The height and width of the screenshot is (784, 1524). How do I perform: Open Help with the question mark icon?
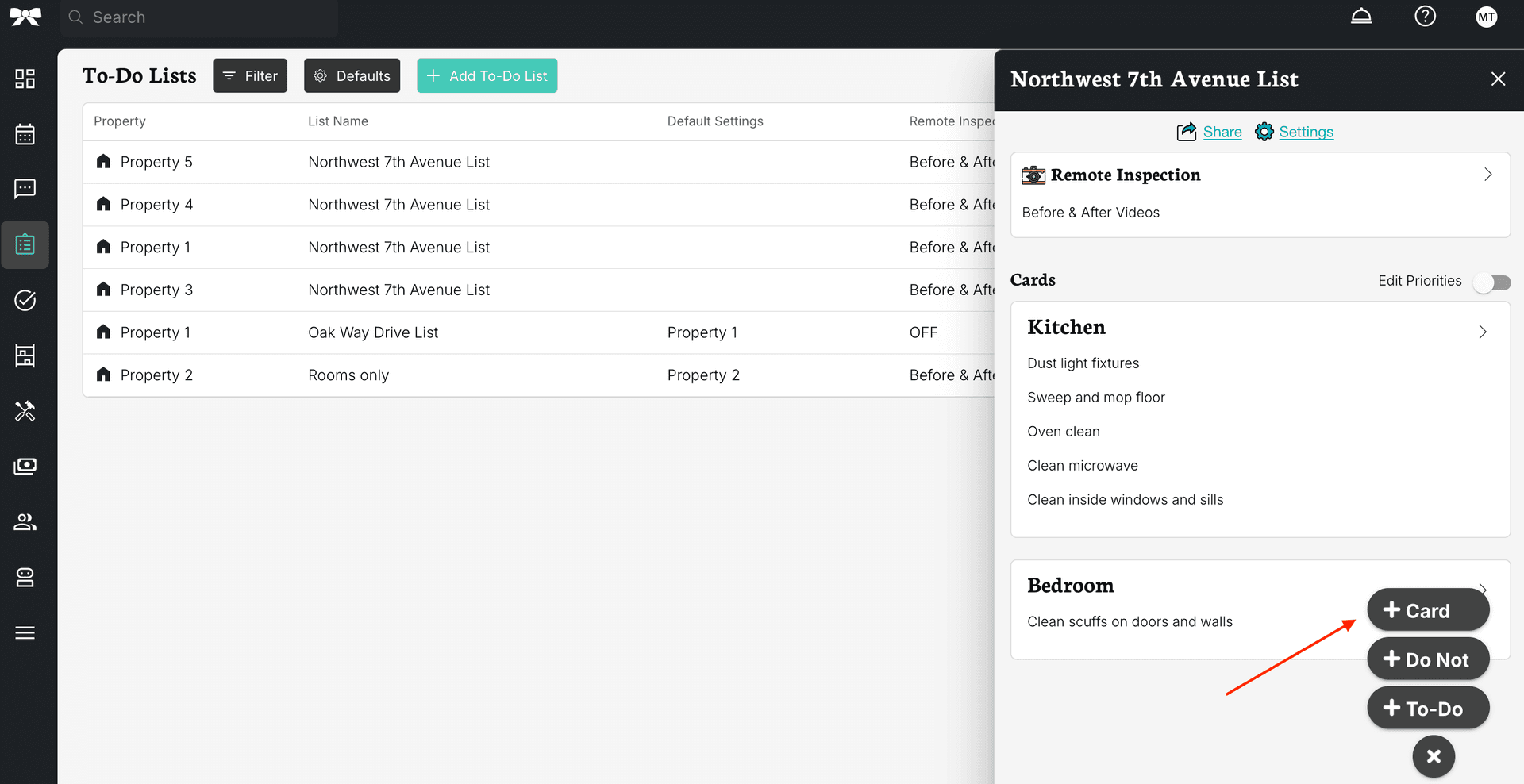point(1425,16)
